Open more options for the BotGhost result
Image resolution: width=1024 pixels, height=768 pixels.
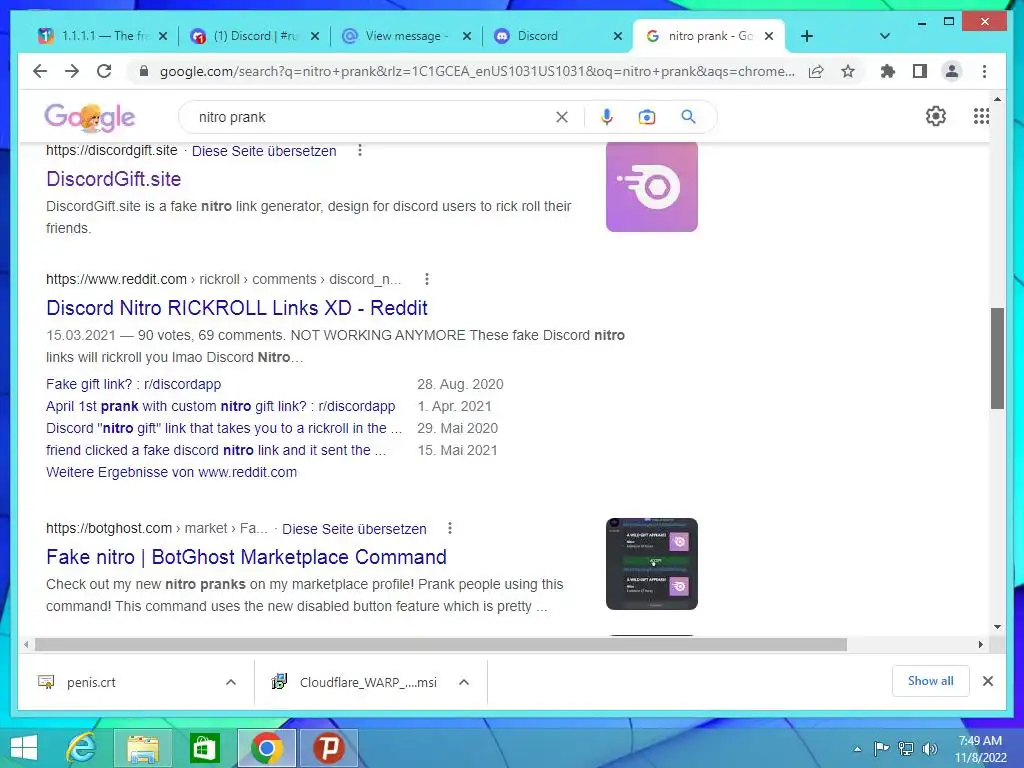pyautogui.click(x=450, y=528)
